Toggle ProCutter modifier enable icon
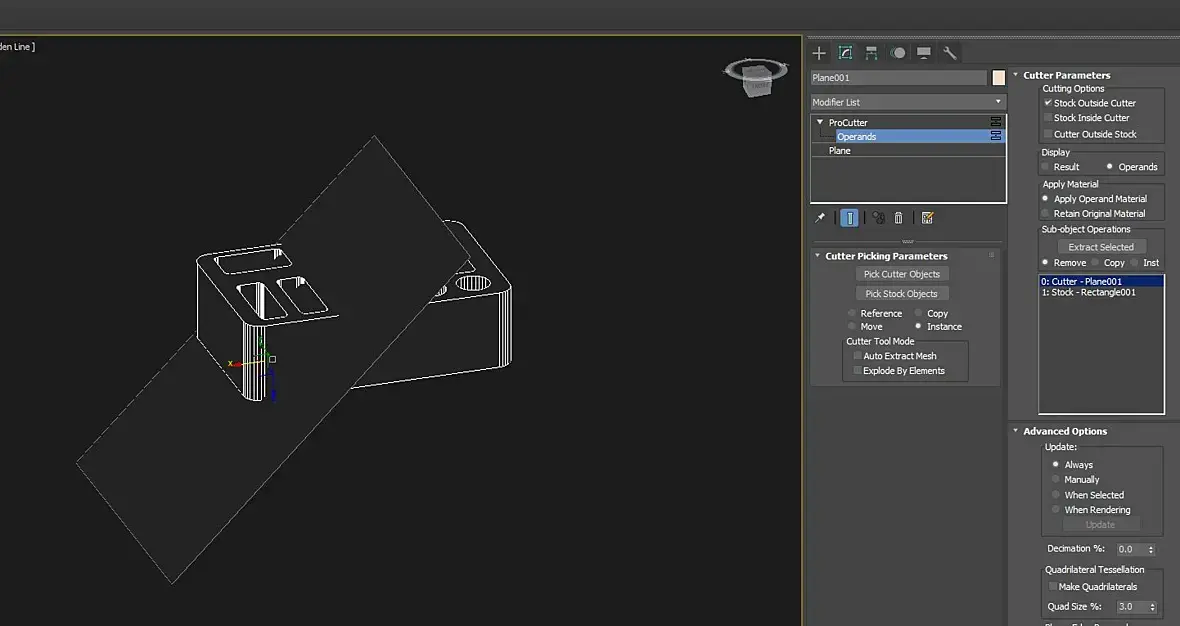This screenshot has height=626, width=1180. click(x=996, y=122)
